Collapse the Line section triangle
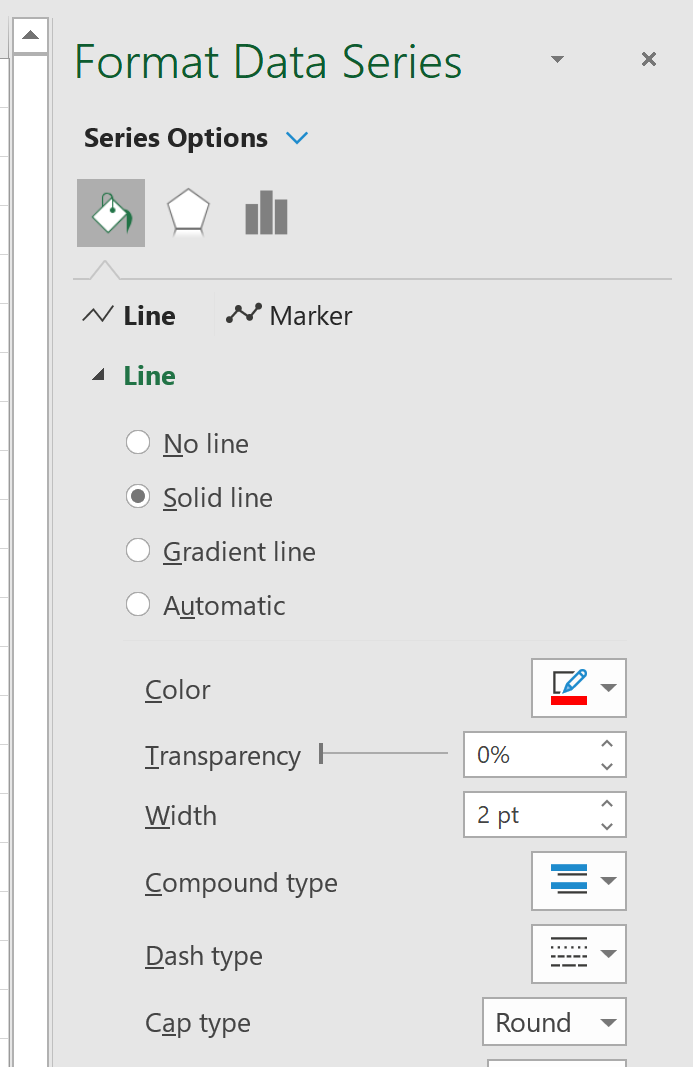Image resolution: width=693 pixels, height=1067 pixels. (98, 374)
